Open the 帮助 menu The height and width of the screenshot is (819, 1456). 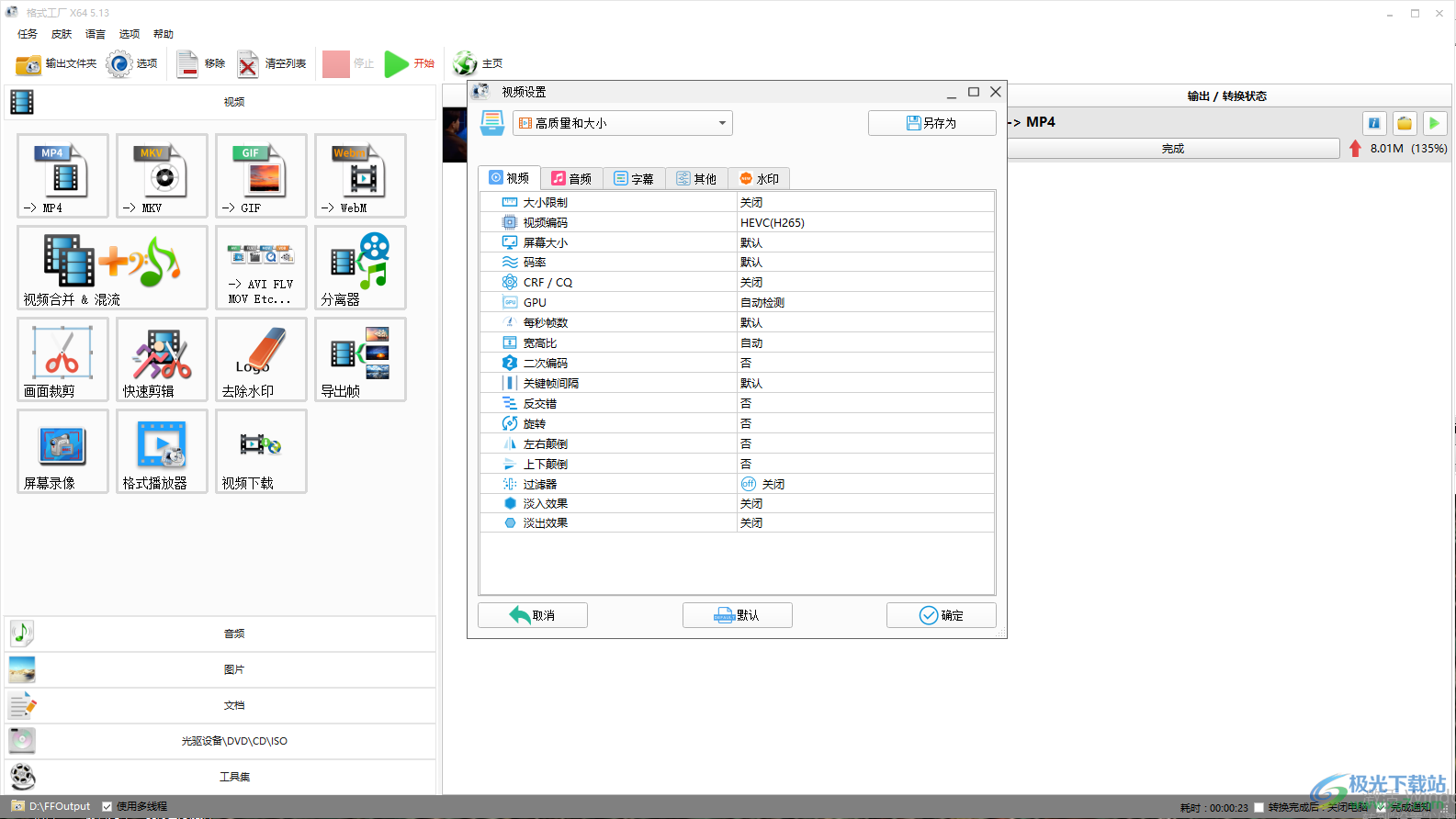(x=164, y=34)
